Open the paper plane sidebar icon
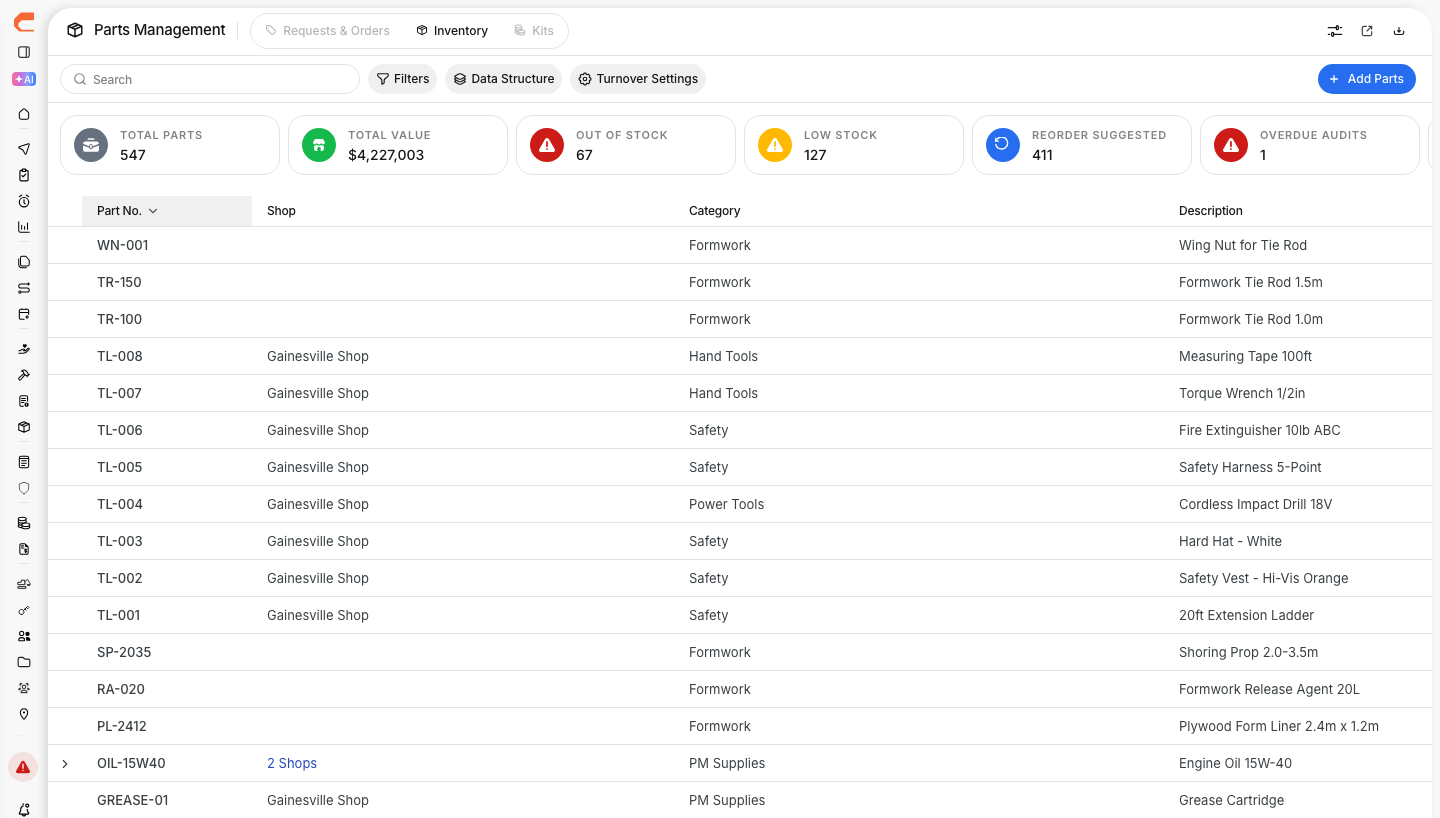1440x818 pixels. coord(24,149)
